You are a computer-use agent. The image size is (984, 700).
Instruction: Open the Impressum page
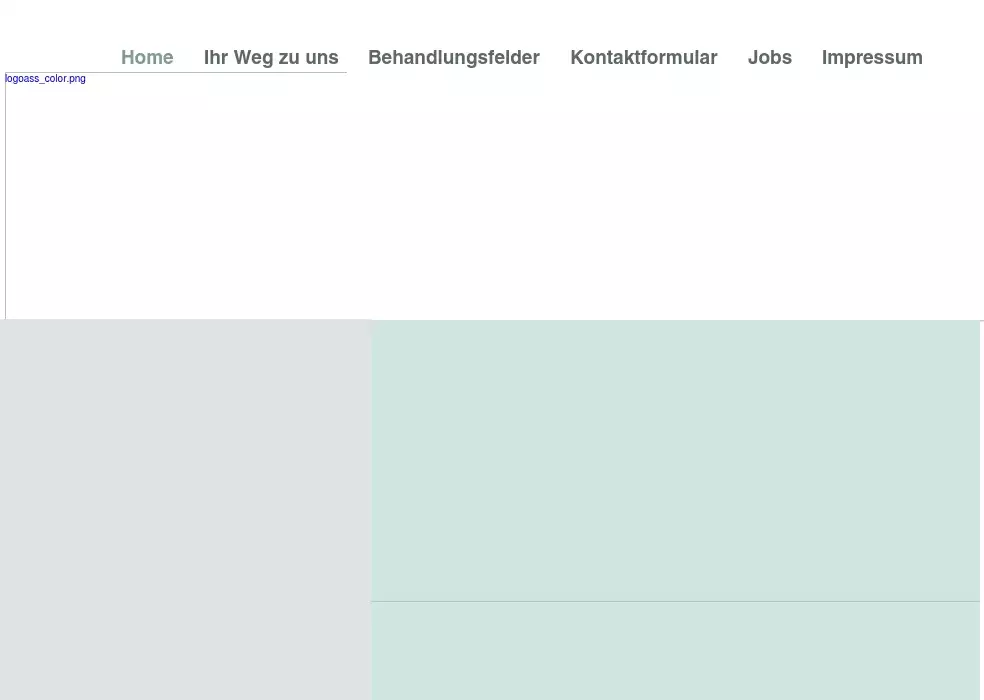871,58
